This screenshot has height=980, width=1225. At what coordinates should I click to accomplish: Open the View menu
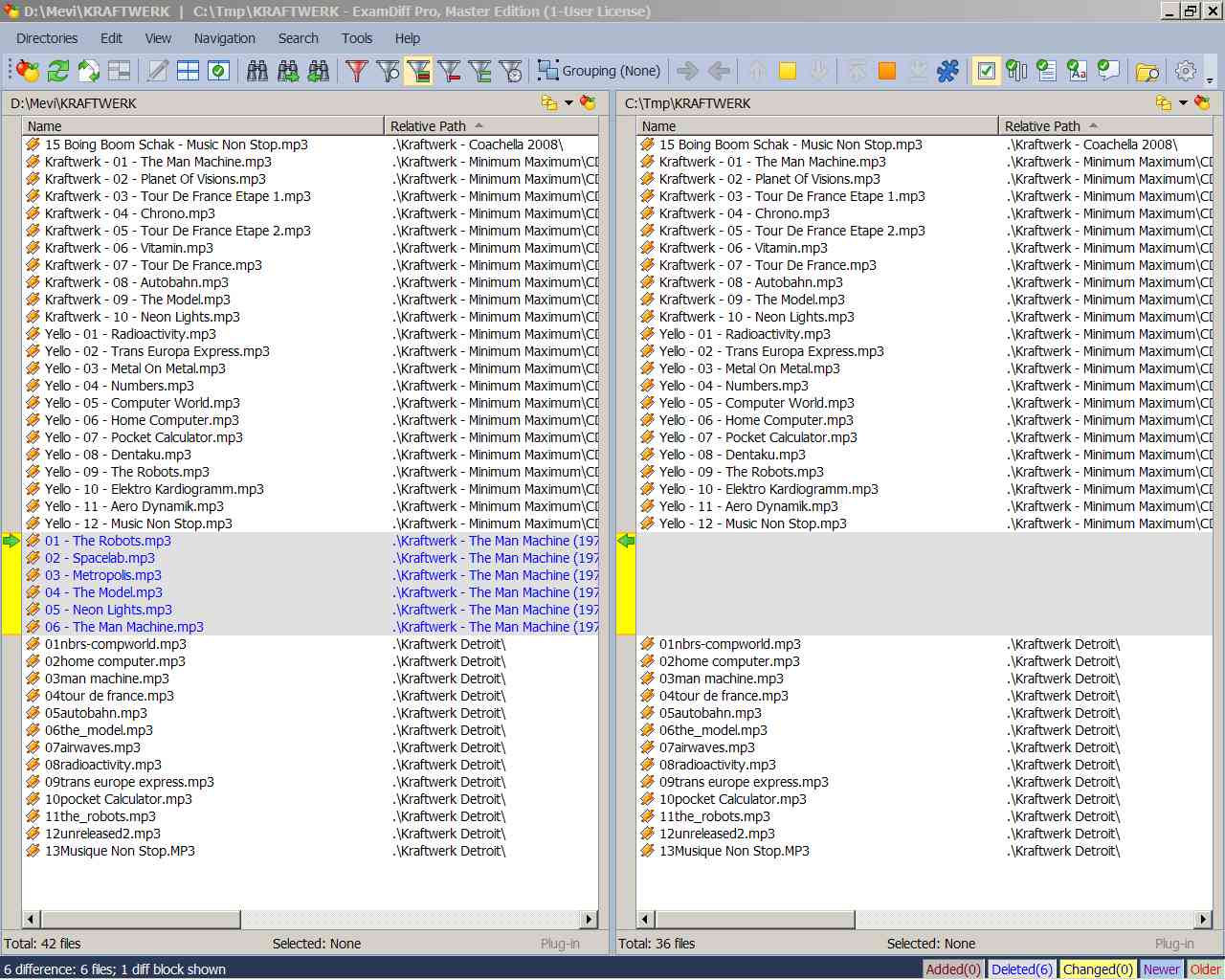tap(158, 38)
